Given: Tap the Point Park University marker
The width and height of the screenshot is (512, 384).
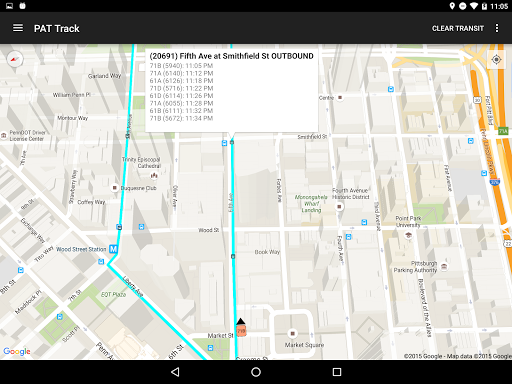Looking at the screenshot, I should [408, 235].
